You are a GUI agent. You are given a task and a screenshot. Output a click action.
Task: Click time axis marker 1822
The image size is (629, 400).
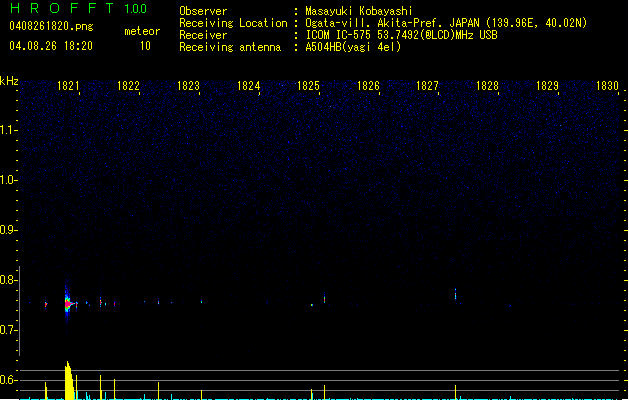pos(128,86)
